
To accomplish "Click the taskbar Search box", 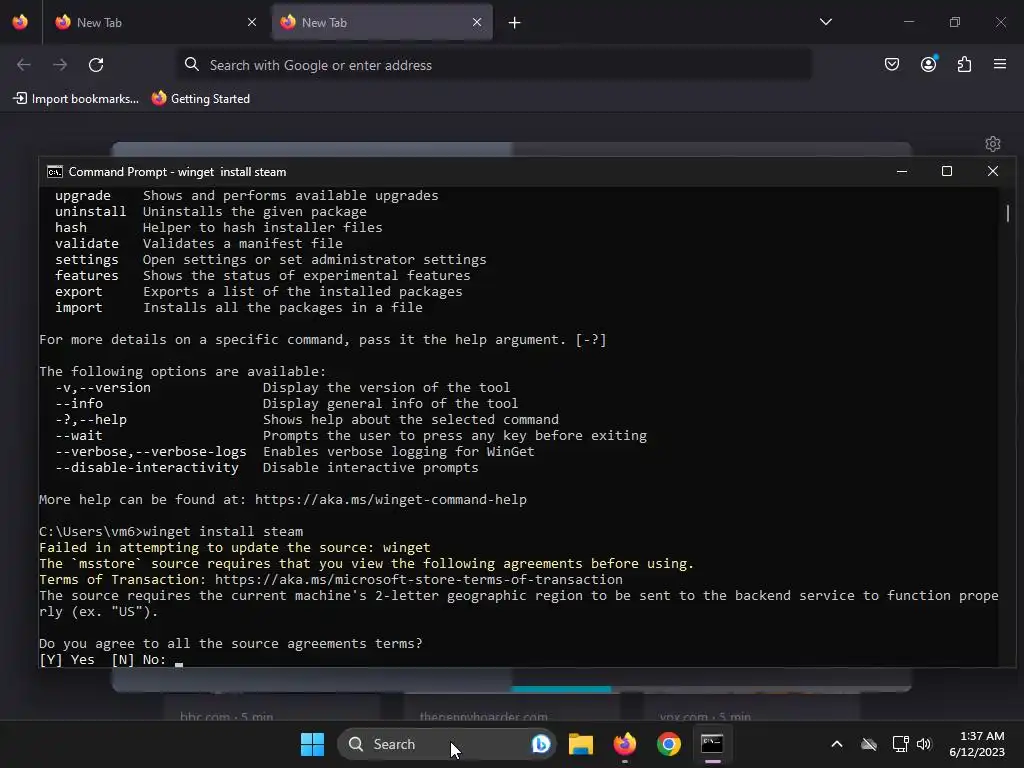I will 447,744.
